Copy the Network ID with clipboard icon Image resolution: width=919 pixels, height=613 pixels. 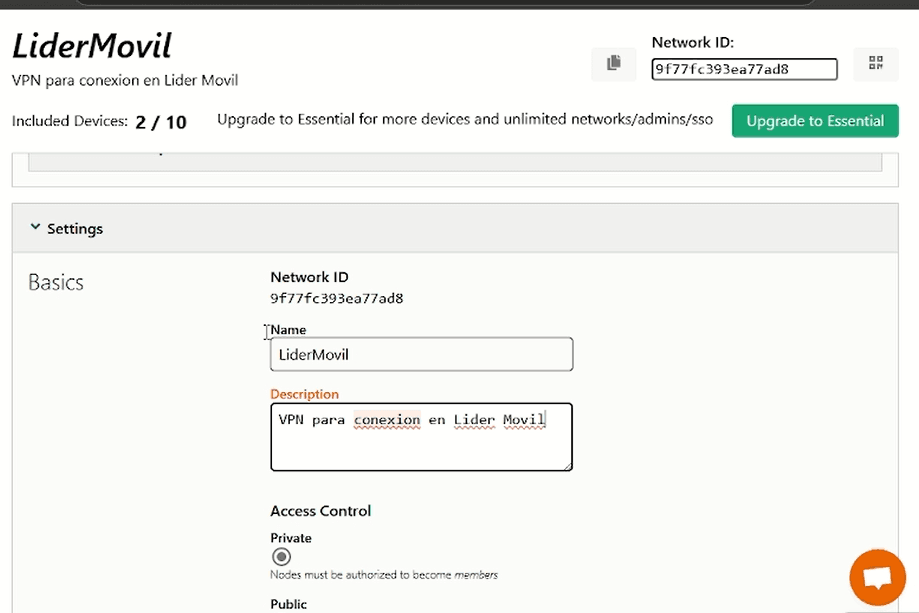(613, 64)
